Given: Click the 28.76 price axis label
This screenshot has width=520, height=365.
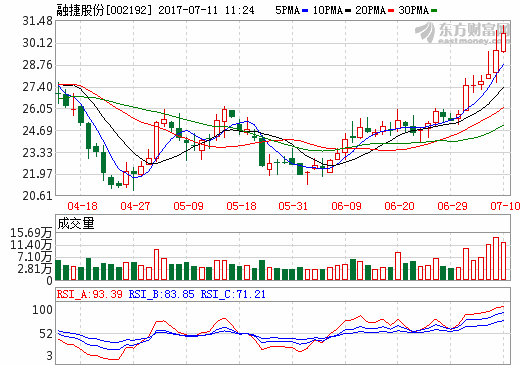Looking at the screenshot, I should click(38, 65).
